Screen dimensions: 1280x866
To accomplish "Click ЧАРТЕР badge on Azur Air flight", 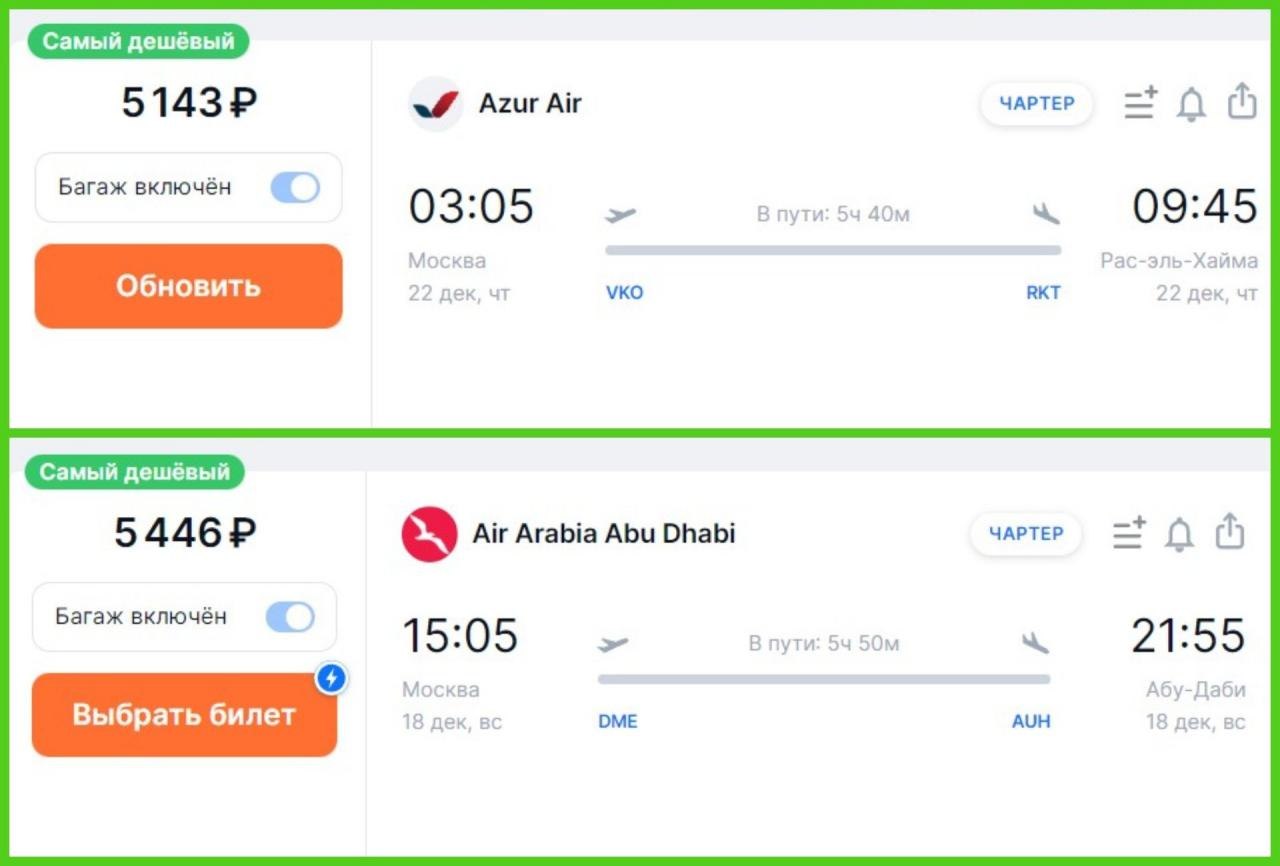I will click(x=1037, y=104).
